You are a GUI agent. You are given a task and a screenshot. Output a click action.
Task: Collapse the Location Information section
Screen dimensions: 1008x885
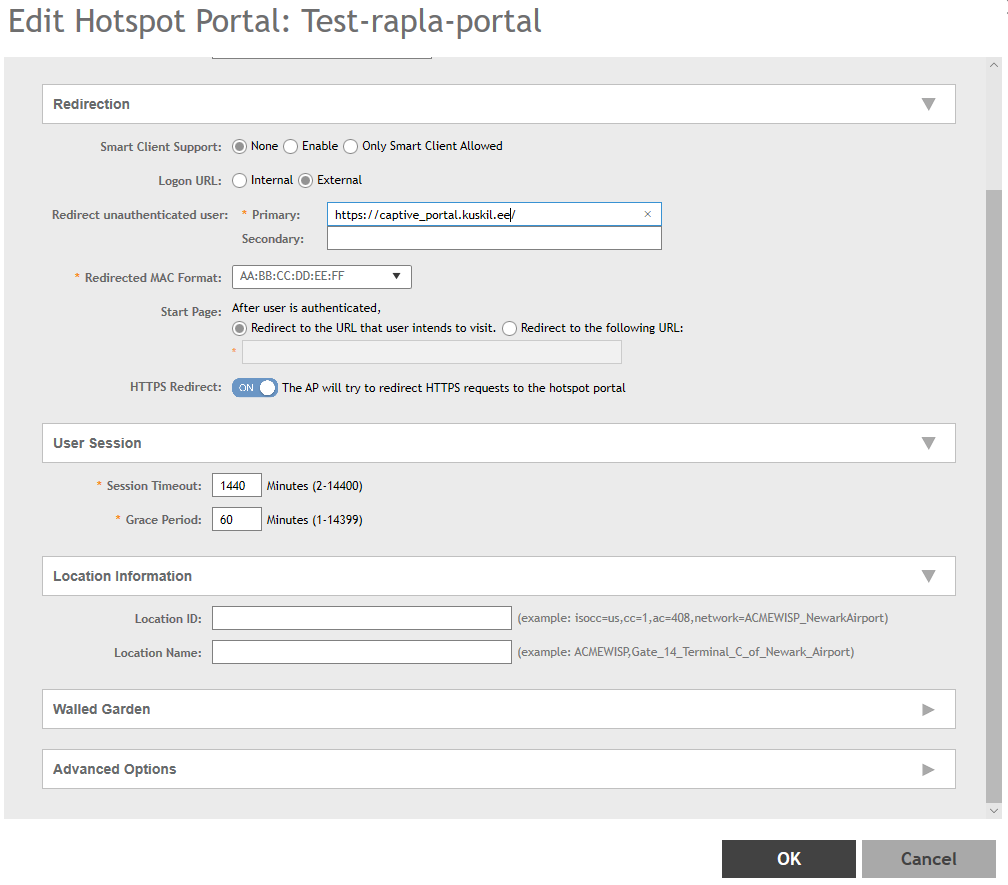click(927, 576)
